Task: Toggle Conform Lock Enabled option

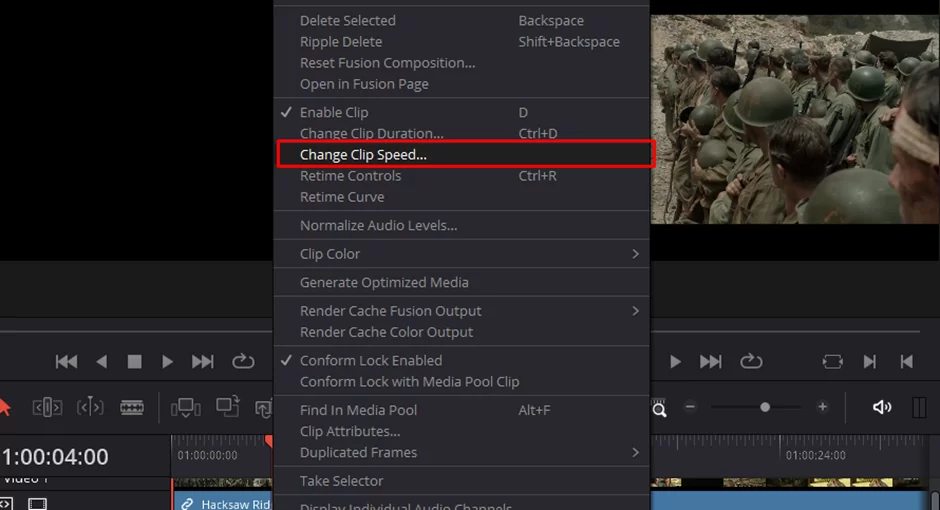Action: pyautogui.click(x=462, y=360)
